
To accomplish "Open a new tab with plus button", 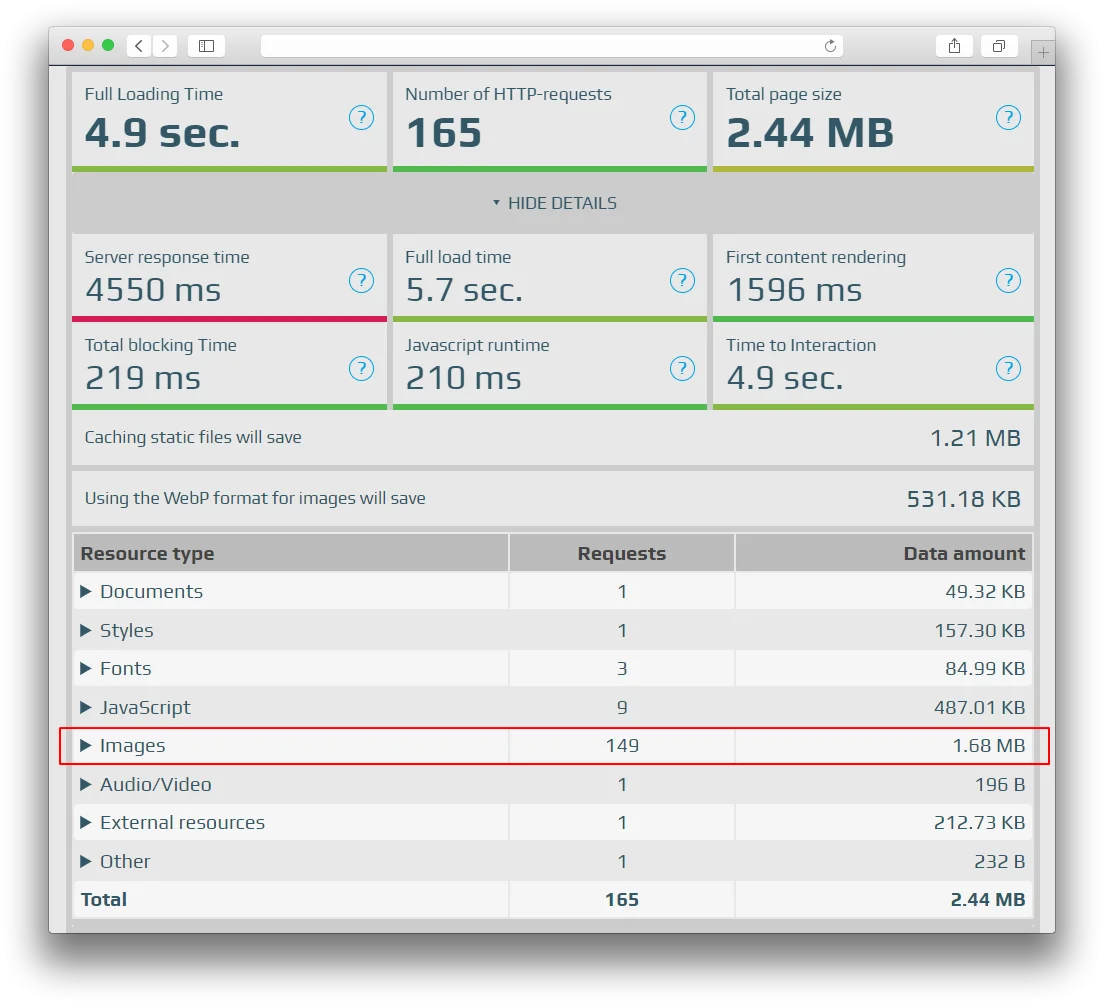I will point(1042,52).
